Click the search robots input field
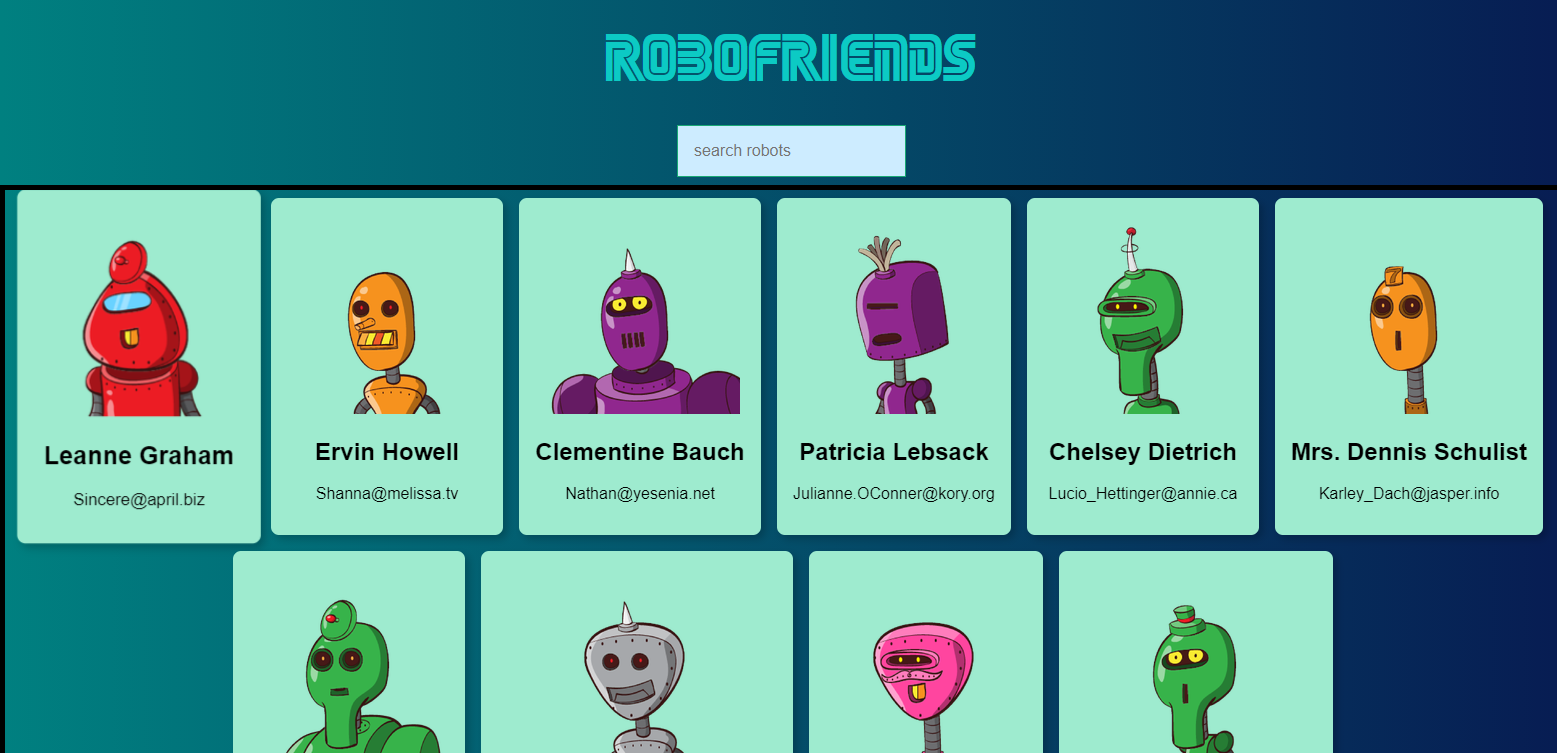The height and width of the screenshot is (753, 1557). click(790, 151)
